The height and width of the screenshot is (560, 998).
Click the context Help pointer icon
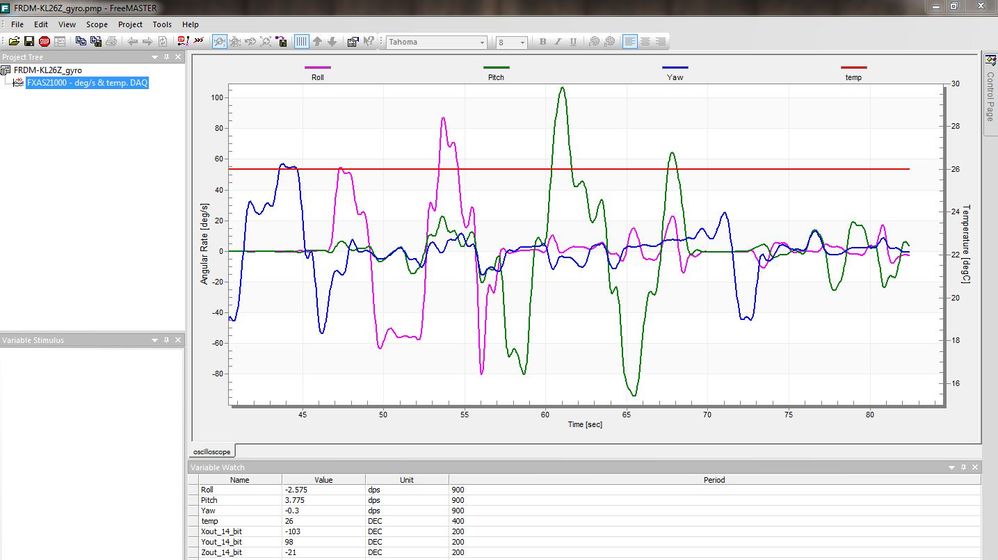click(x=369, y=41)
